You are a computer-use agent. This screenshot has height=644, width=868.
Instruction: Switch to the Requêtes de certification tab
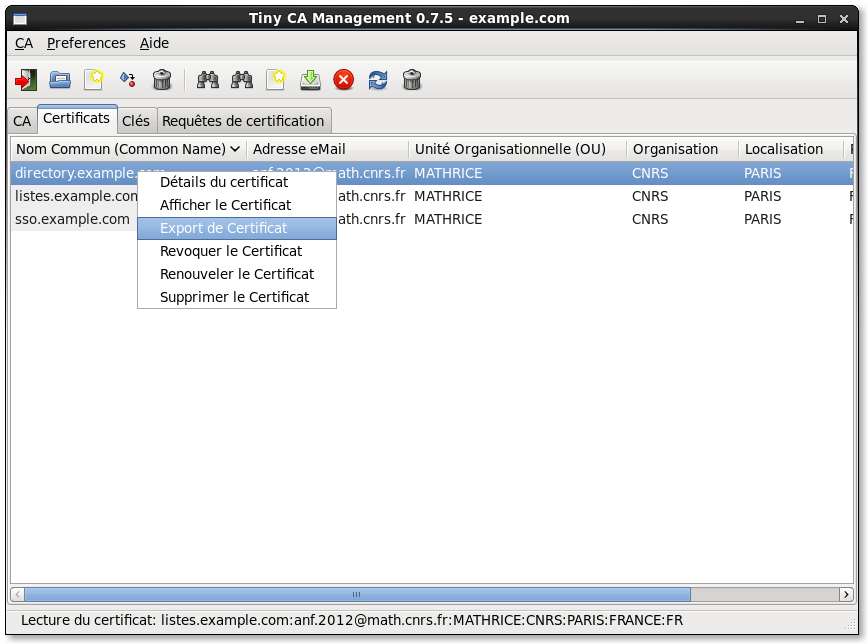pyautogui.click(x=243, y=121)
